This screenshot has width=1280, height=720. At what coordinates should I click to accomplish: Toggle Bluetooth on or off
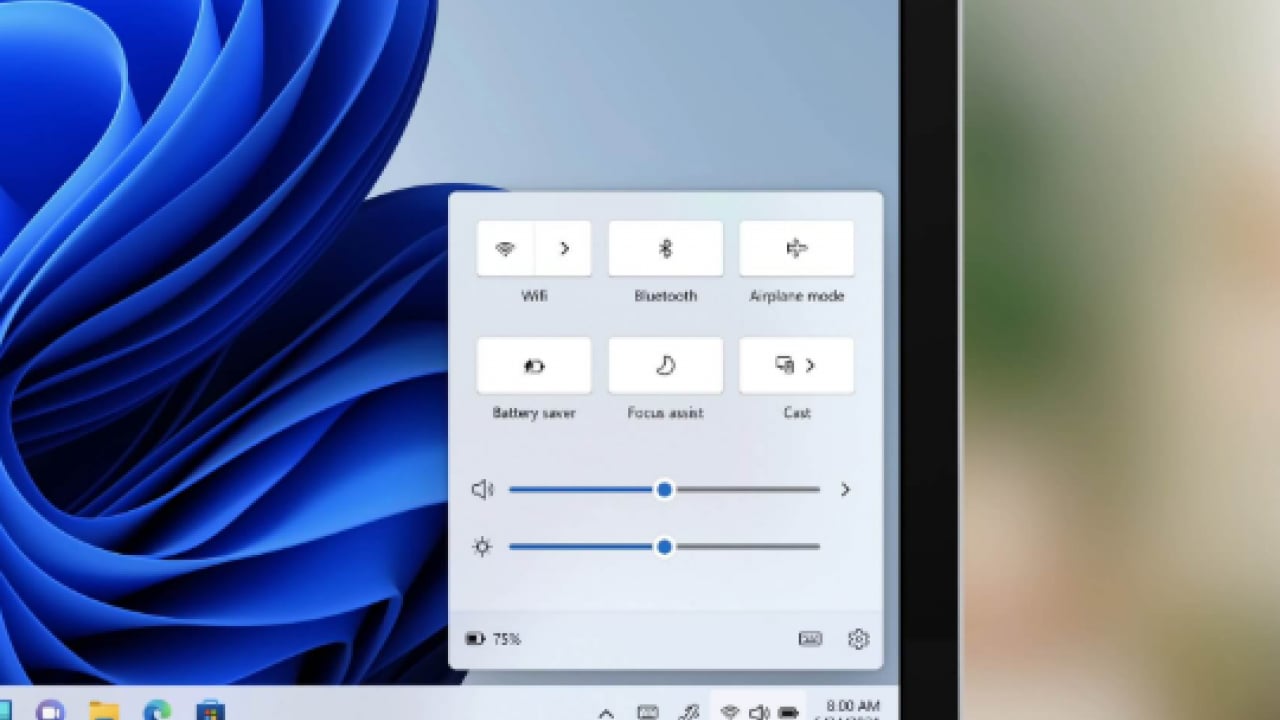(x=665, y=248)
